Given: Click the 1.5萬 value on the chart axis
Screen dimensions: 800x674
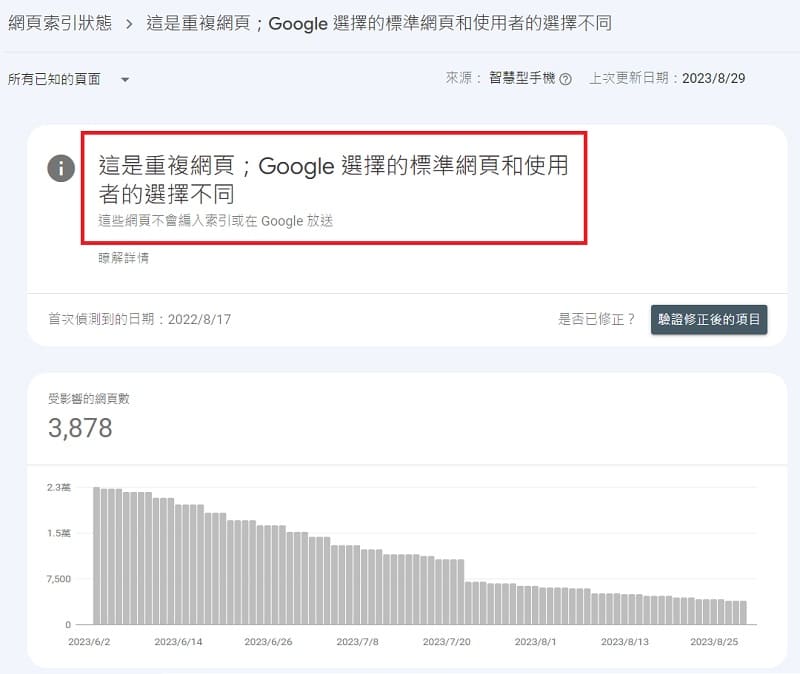Looking at the screenshot, I should (59, 533).
